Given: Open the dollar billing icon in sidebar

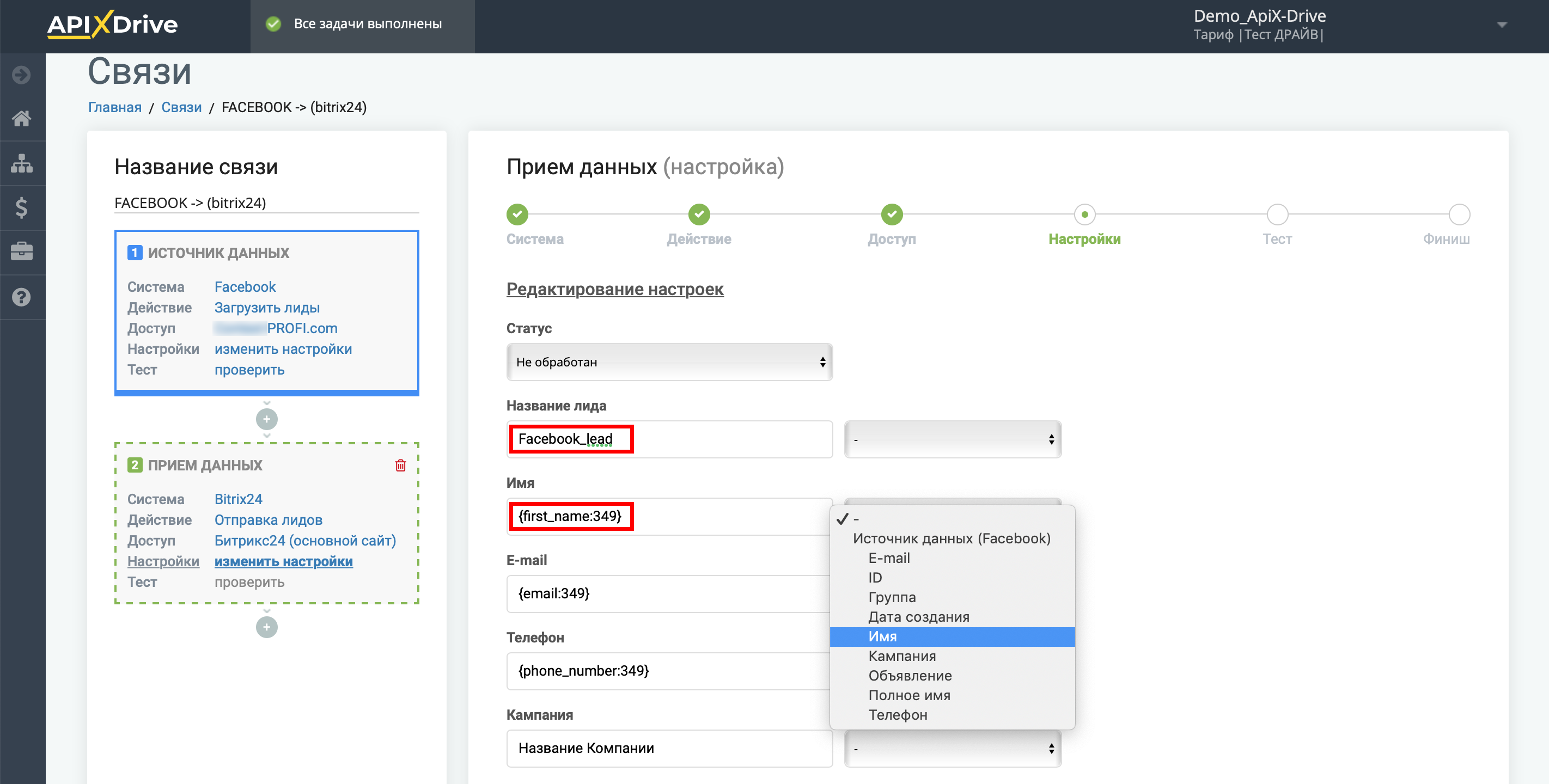Looking at the screenshot, I should click(x=22, y=207).
